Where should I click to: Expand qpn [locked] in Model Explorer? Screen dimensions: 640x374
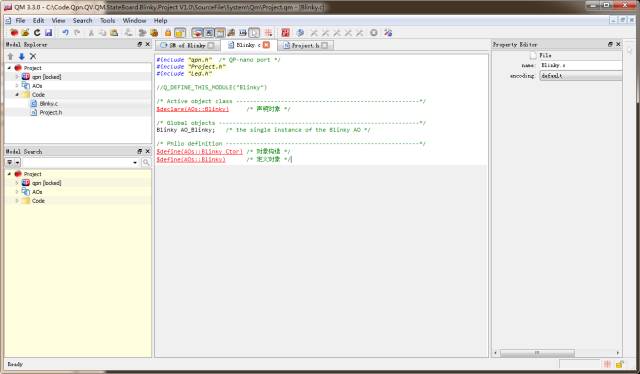(x=17, y=77)
